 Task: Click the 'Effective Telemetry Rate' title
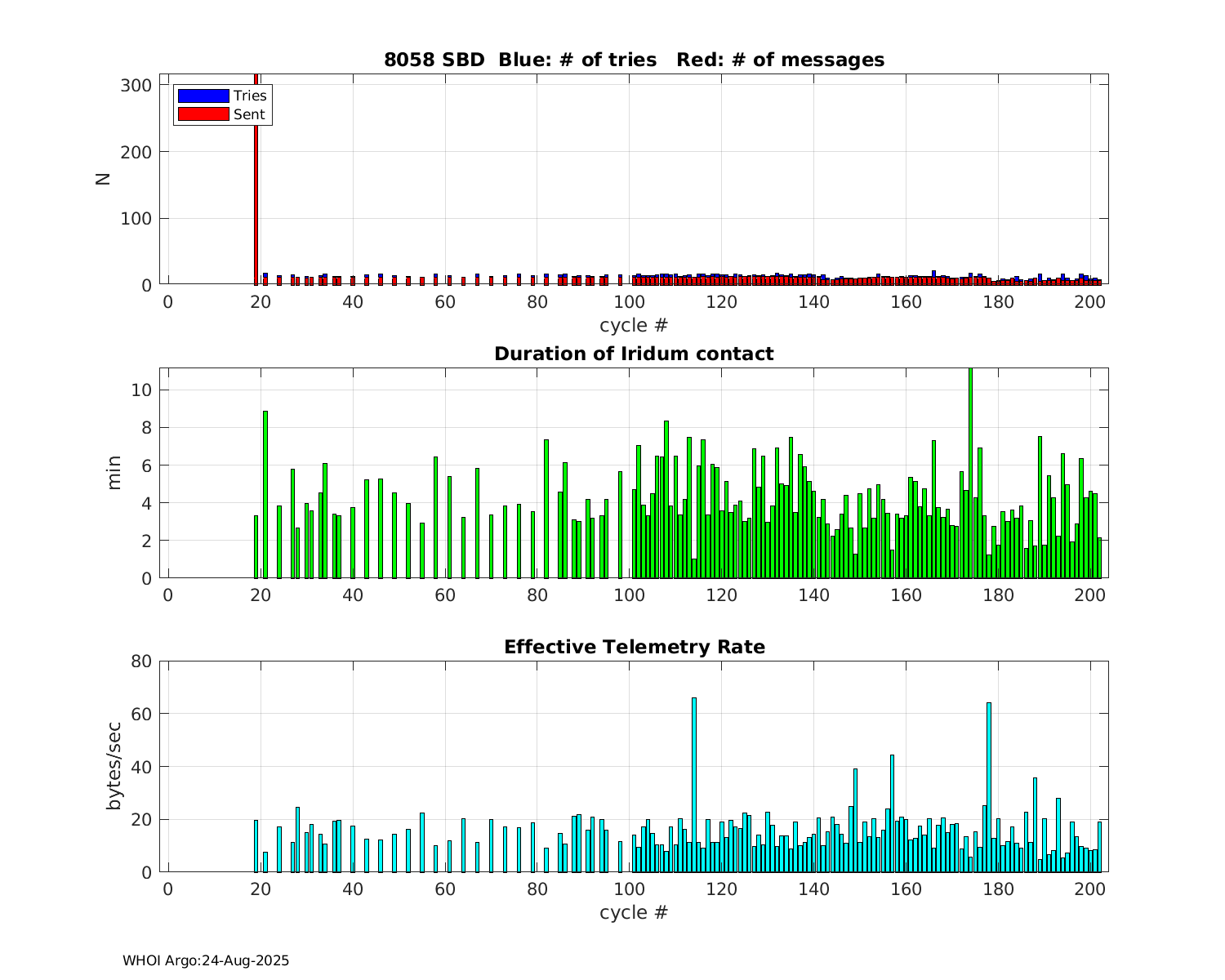click(634, 647)
